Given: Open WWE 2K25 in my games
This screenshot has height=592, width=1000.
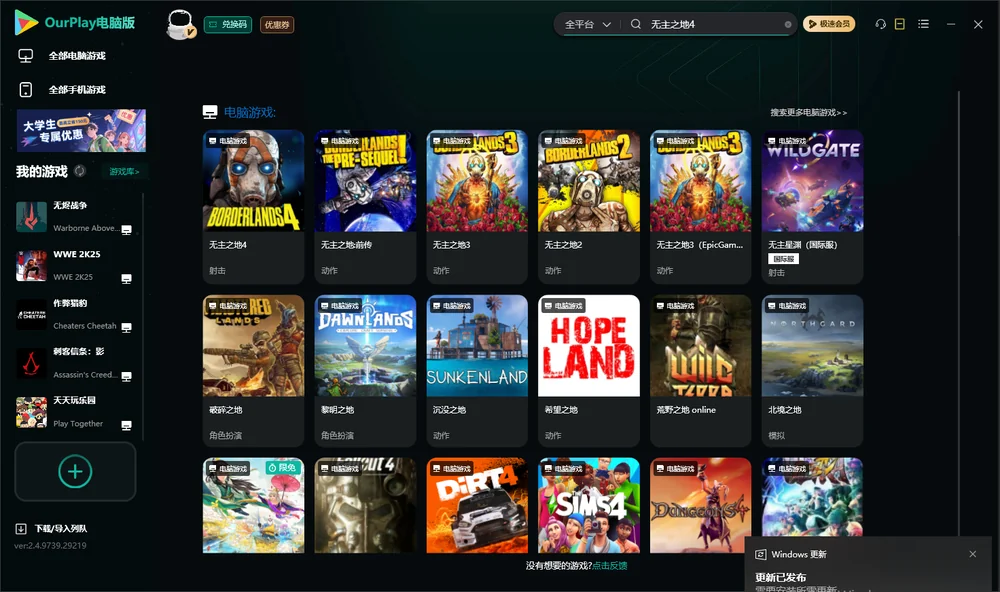Looking at the screenshot, I should click(x=74, y=266).
